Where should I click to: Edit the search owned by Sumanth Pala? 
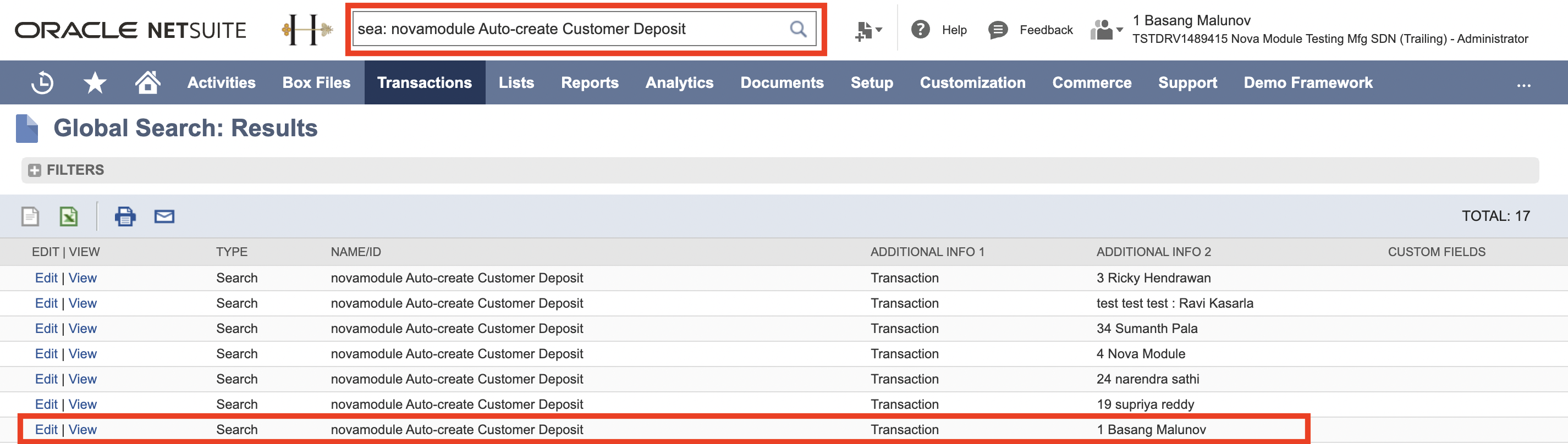46,329
